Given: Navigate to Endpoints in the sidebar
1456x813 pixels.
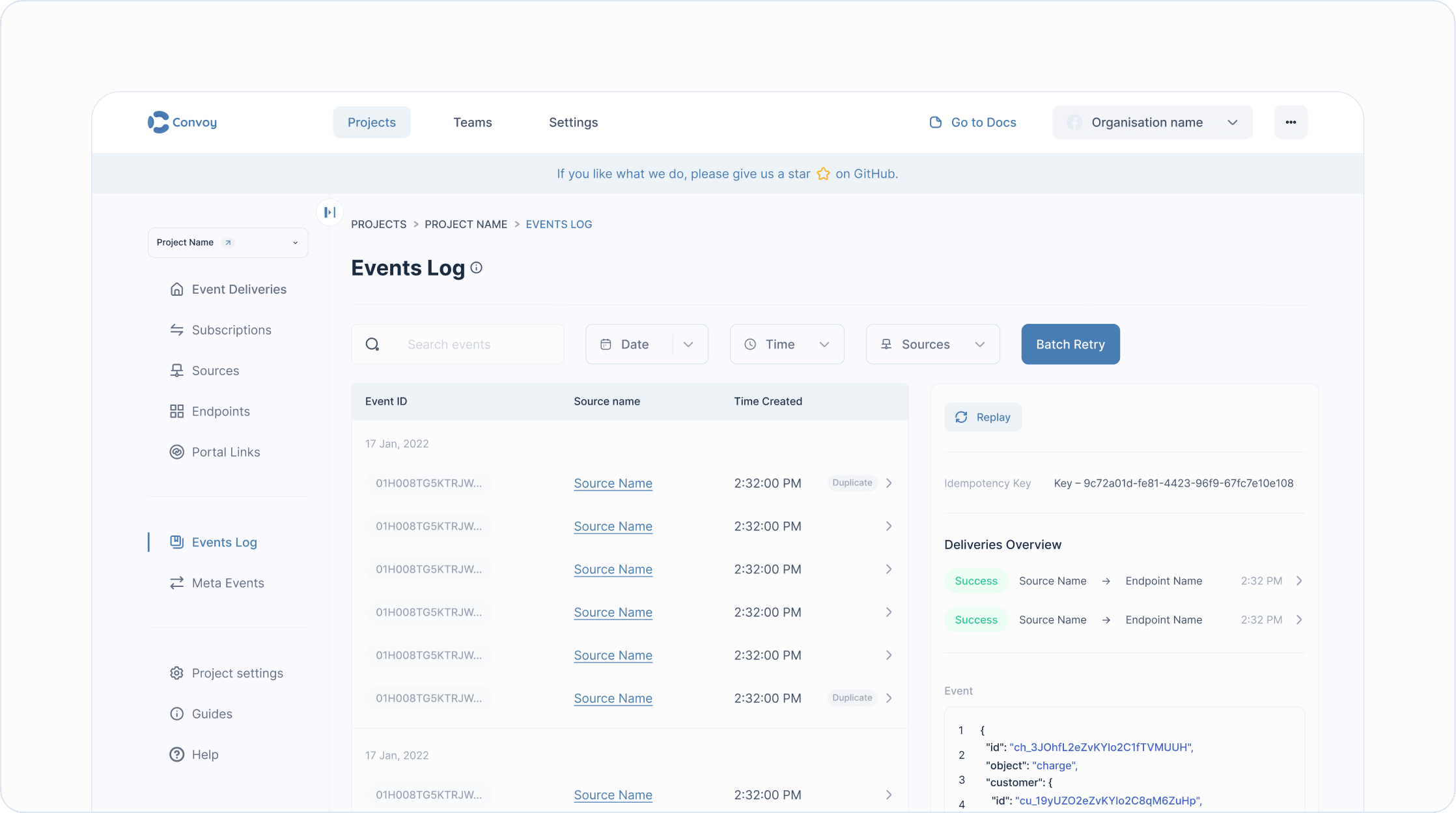Looking at the screenshot, I should (x=220, y=411).
